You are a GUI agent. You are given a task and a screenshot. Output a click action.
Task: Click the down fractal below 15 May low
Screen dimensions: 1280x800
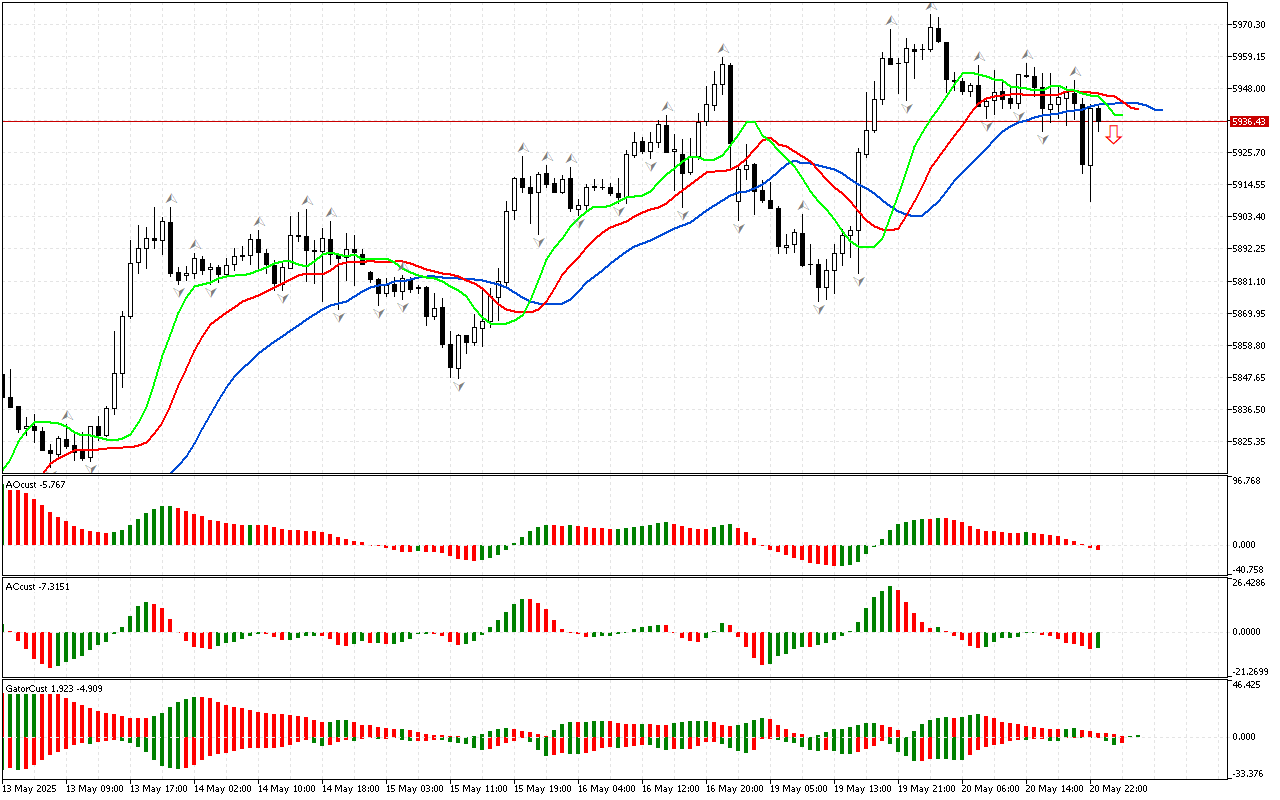[x=459, y=385]
